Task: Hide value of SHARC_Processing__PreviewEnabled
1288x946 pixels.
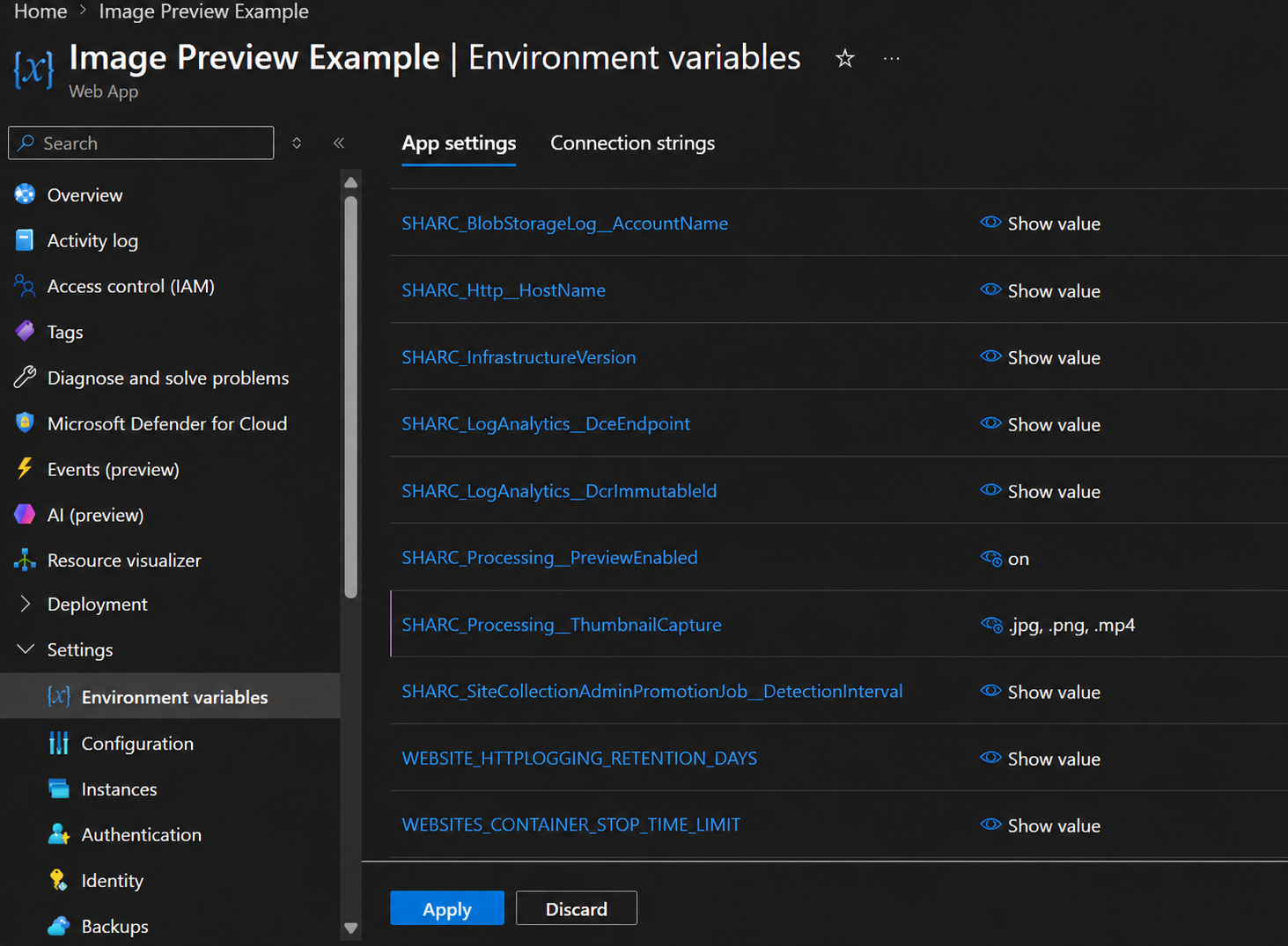Action: pyautogui.click(x=991, y=559)
